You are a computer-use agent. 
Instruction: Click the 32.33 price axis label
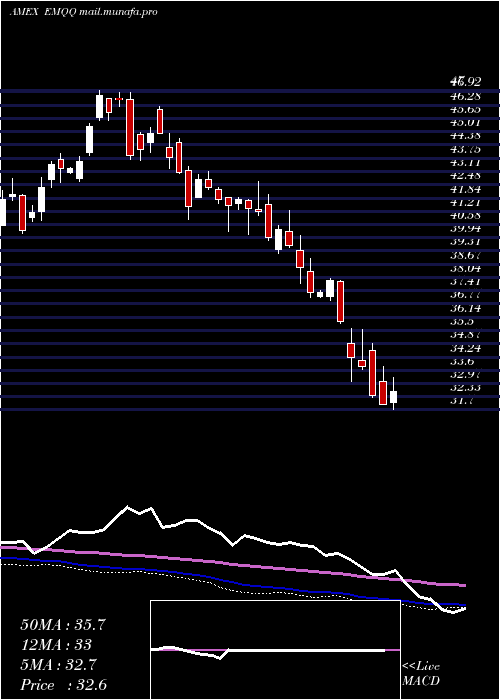tap(465, 388)
